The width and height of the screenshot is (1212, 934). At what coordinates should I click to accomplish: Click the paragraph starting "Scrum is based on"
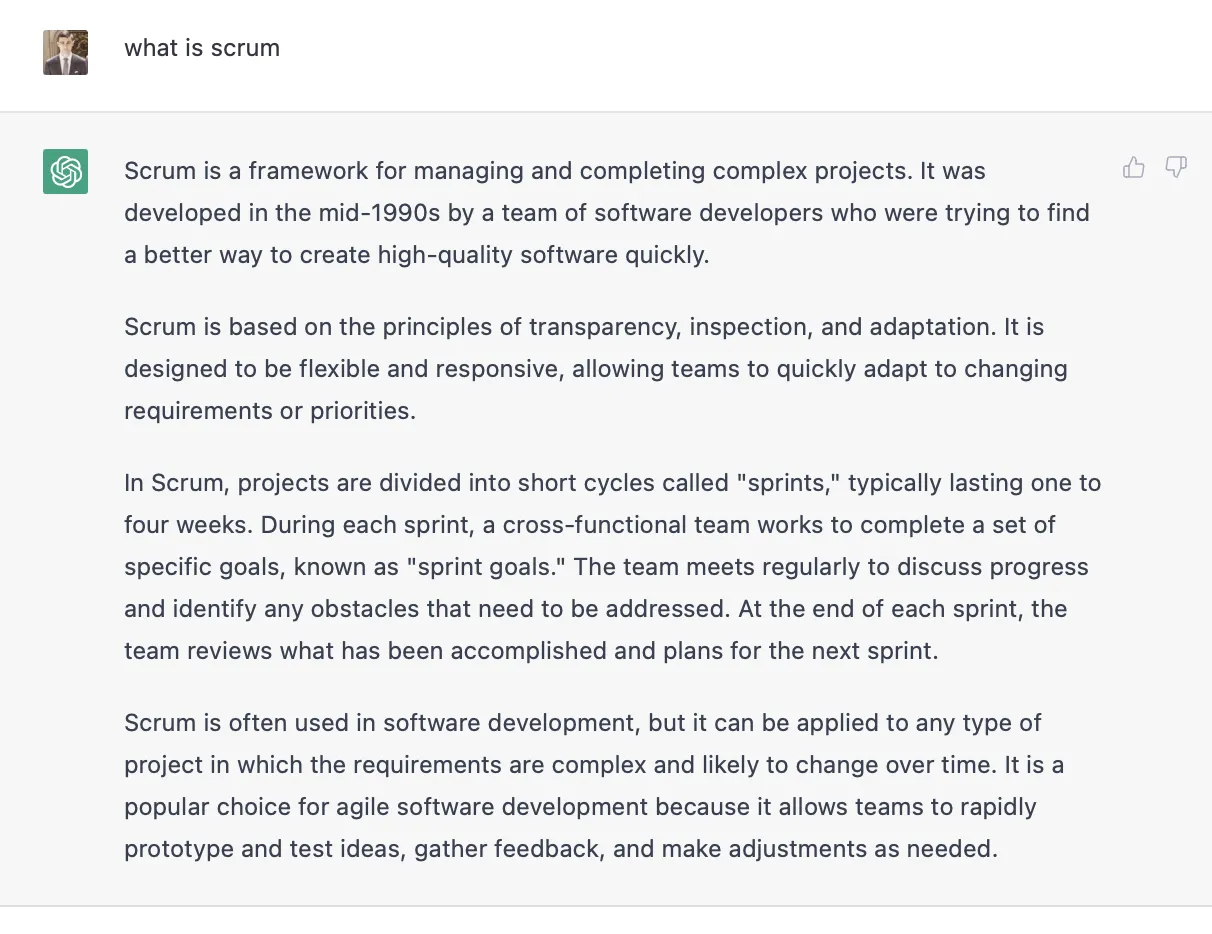pyautogui.click(x=596, y=369)
